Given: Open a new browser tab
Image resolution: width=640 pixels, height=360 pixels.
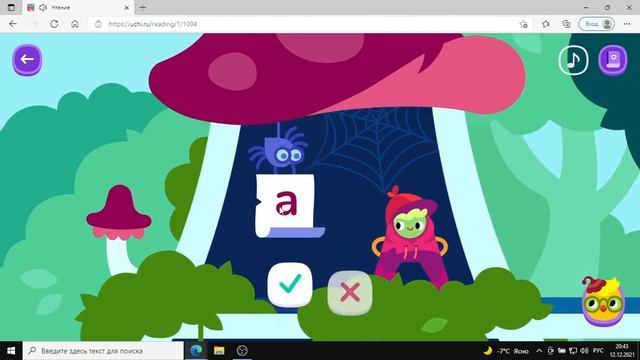Looking at the screenshot, I should [142, 7].
